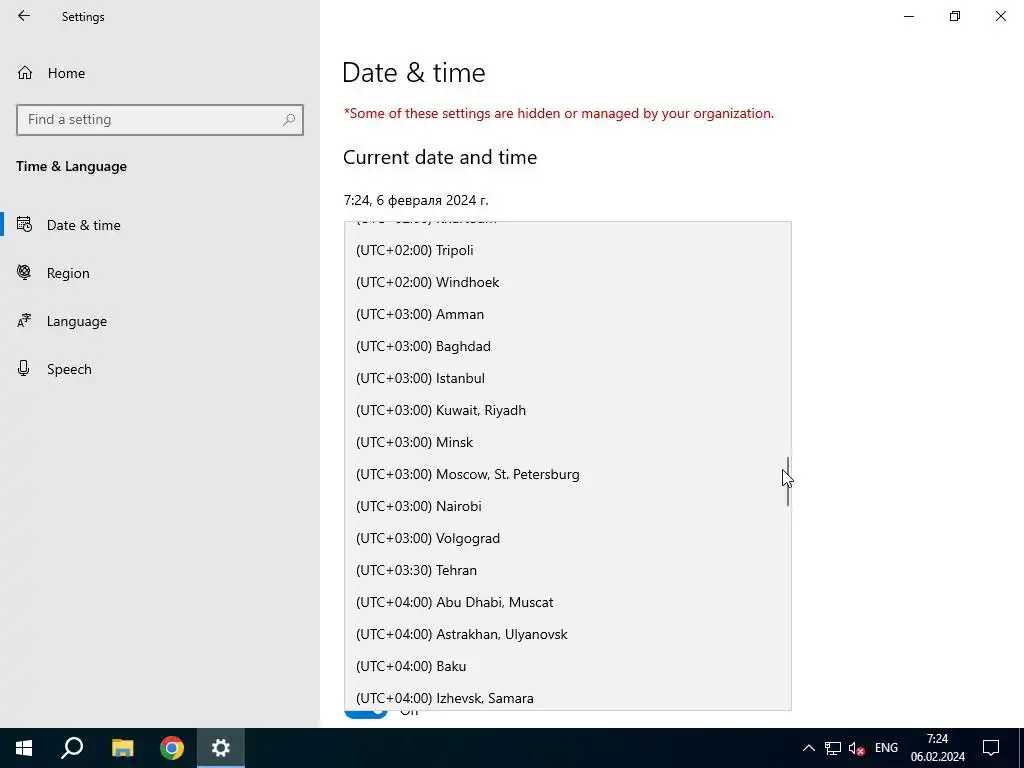
Task: Select (UTC+02:00) Windhoek time zone
Action: click(x=568, y=282)
